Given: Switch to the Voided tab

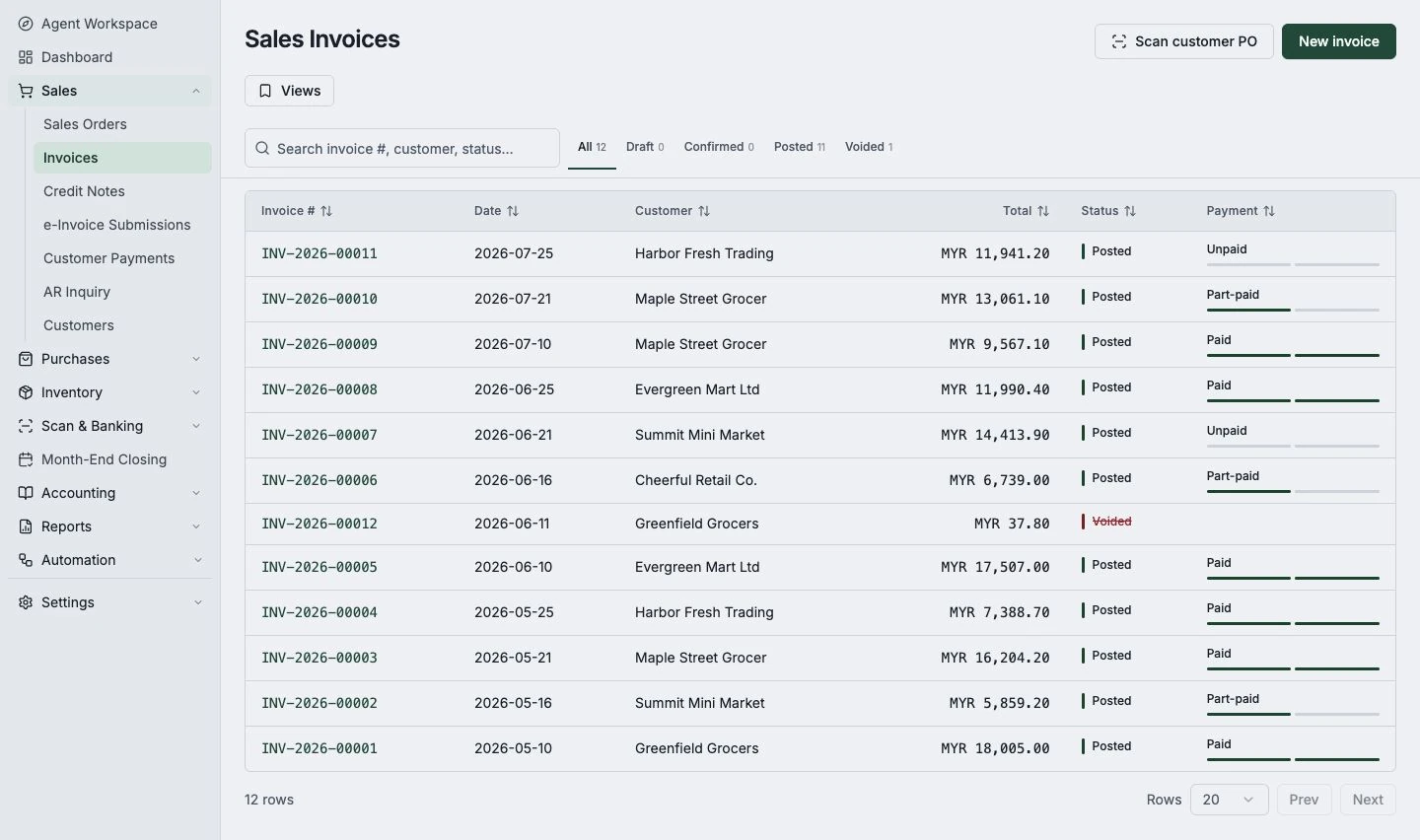Looking at the screenshot, I should coord(869,147).
